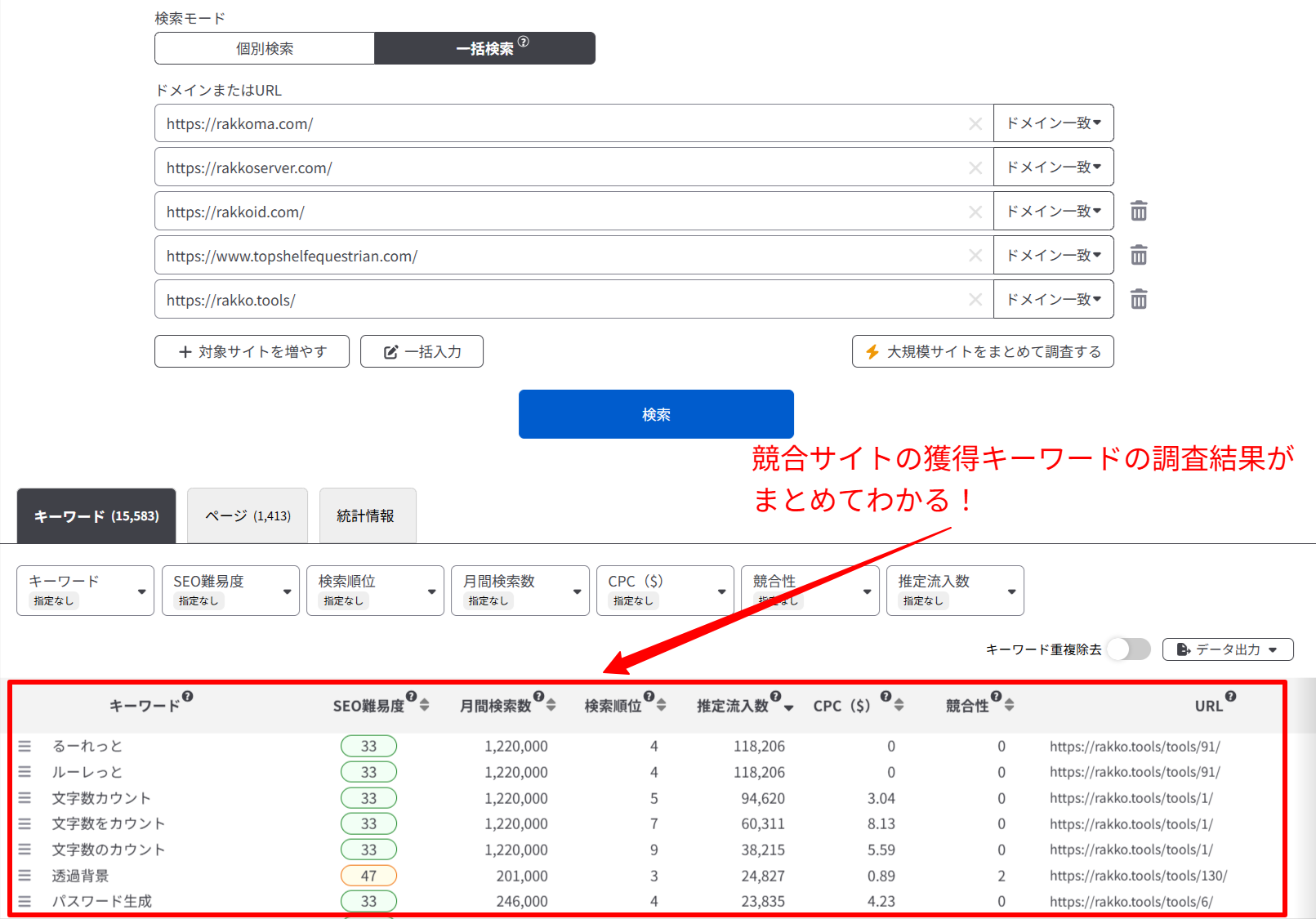
Task: Open the 統計情報 tab
Action: pos(367,515)
